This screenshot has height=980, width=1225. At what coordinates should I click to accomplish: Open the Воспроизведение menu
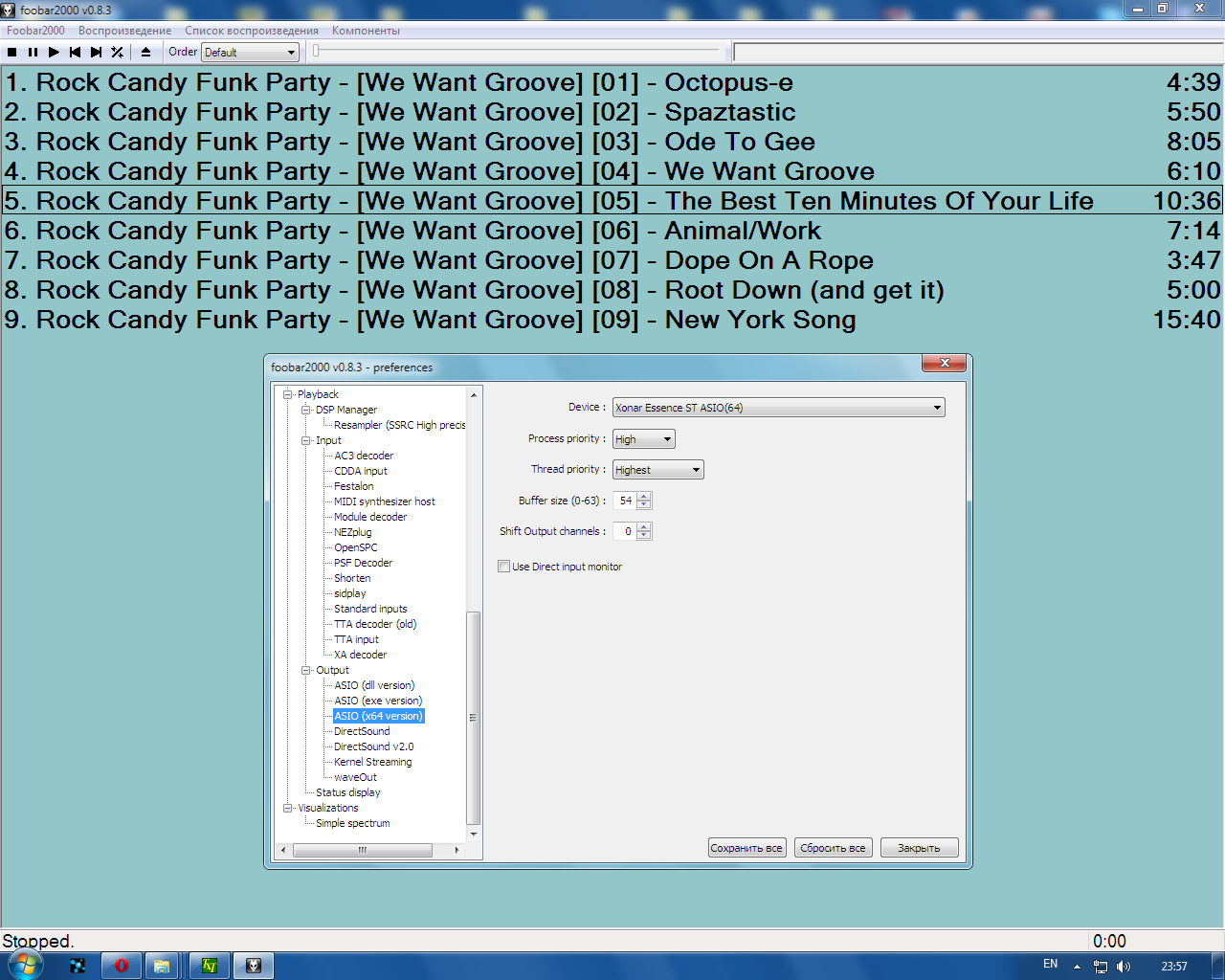124,31
